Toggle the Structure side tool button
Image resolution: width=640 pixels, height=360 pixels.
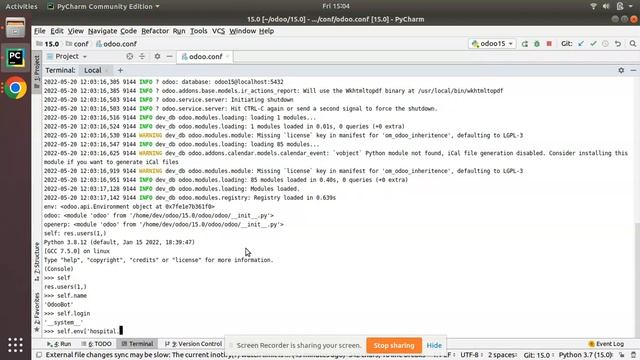(x=37, y=261)
